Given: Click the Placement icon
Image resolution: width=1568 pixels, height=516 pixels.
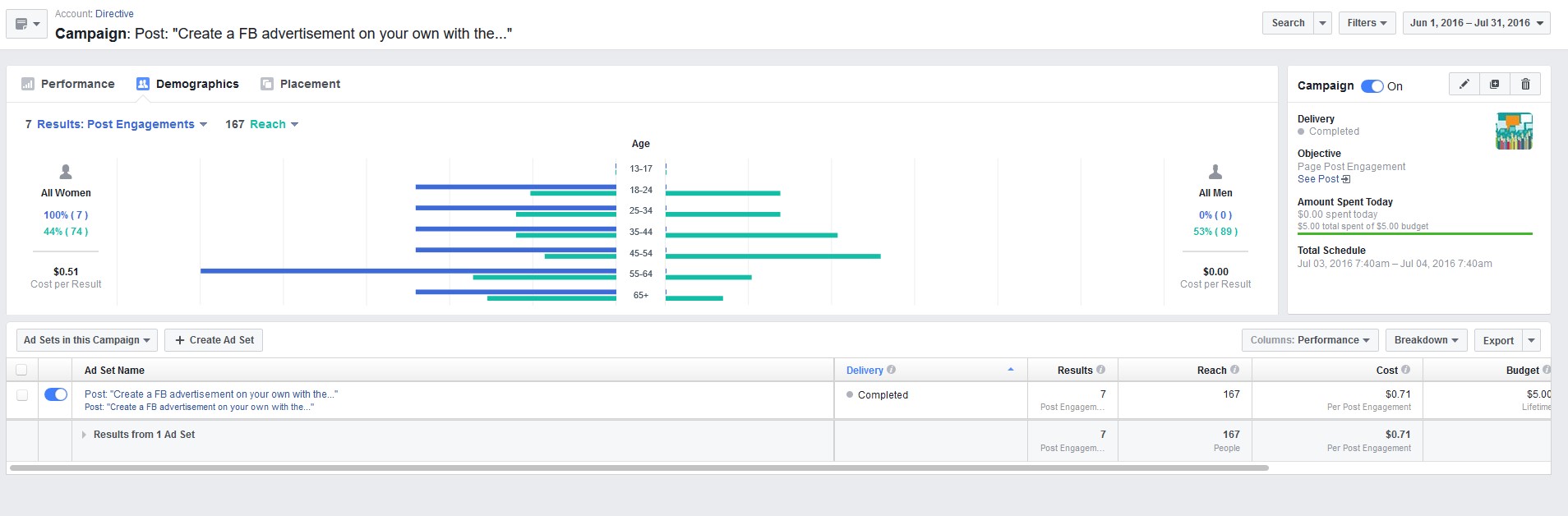Looking at the screenshot, I should (267, 84).
